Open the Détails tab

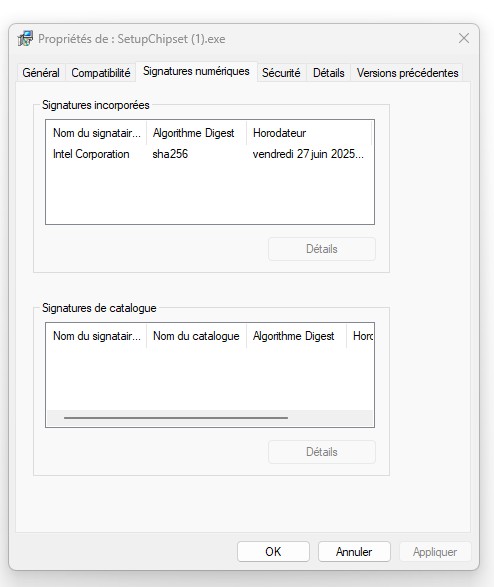tap(329, 73)
